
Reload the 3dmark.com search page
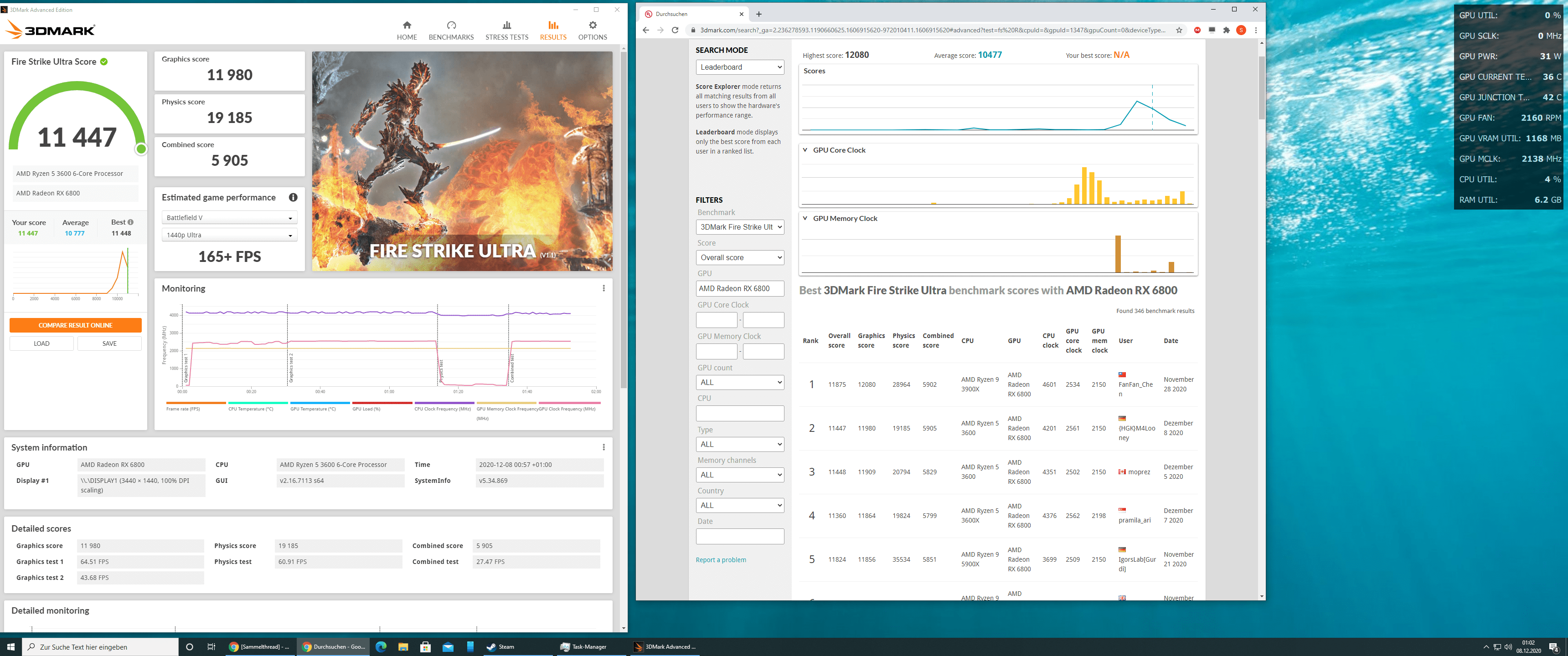click(675, 31)
